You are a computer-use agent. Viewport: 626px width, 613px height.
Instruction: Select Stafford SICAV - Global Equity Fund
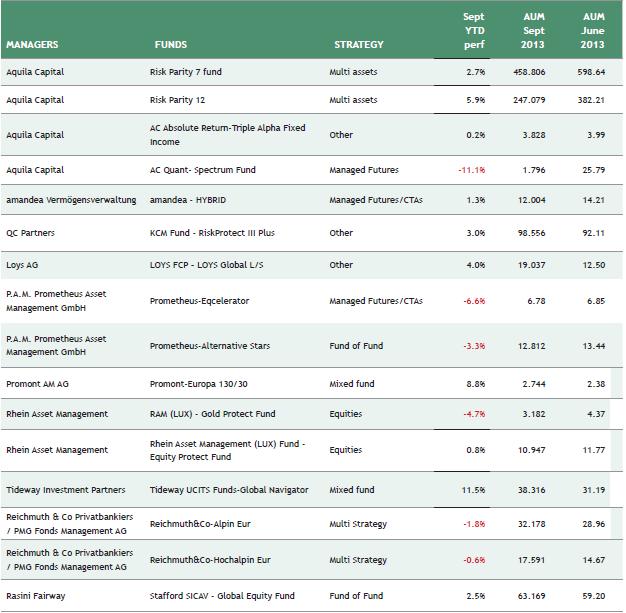point(222,596)
